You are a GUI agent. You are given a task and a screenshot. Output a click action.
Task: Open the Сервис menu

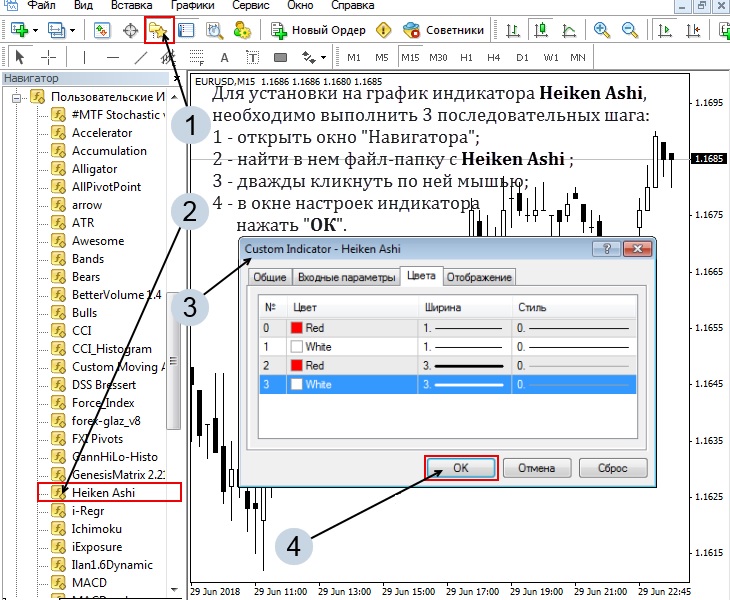[249, 6]
